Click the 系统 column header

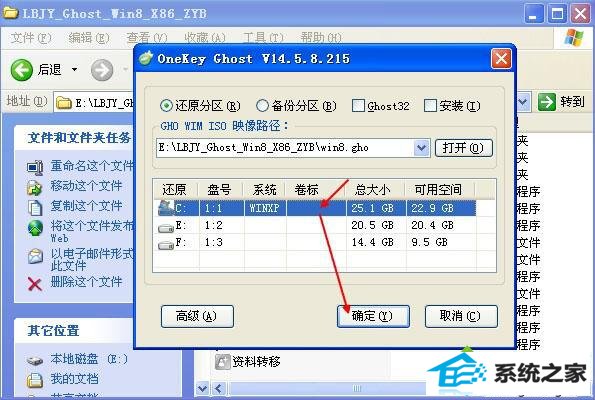point(264,189)
